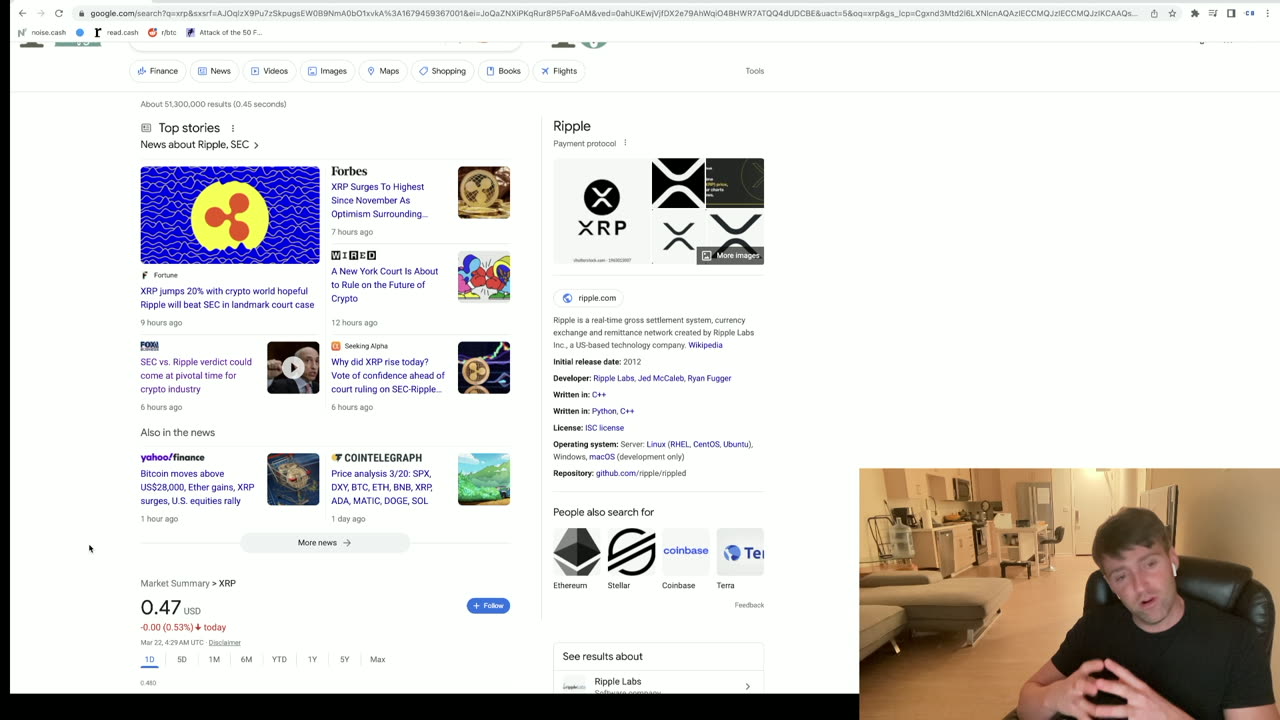Go back with the browser back arrow
1280x720 pixels.
pos(22,13)
